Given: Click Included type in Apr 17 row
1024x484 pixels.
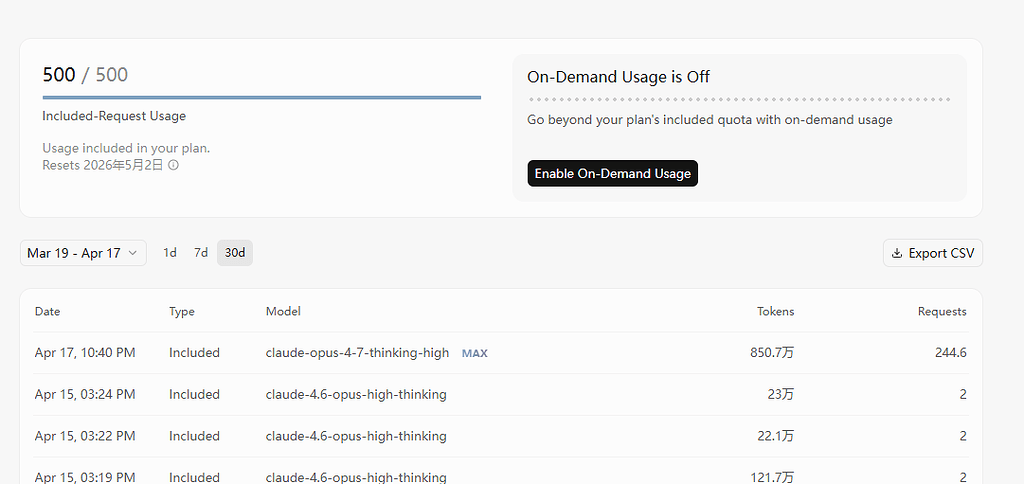Looking at the screenshot, I should click(x=194, y=353).
